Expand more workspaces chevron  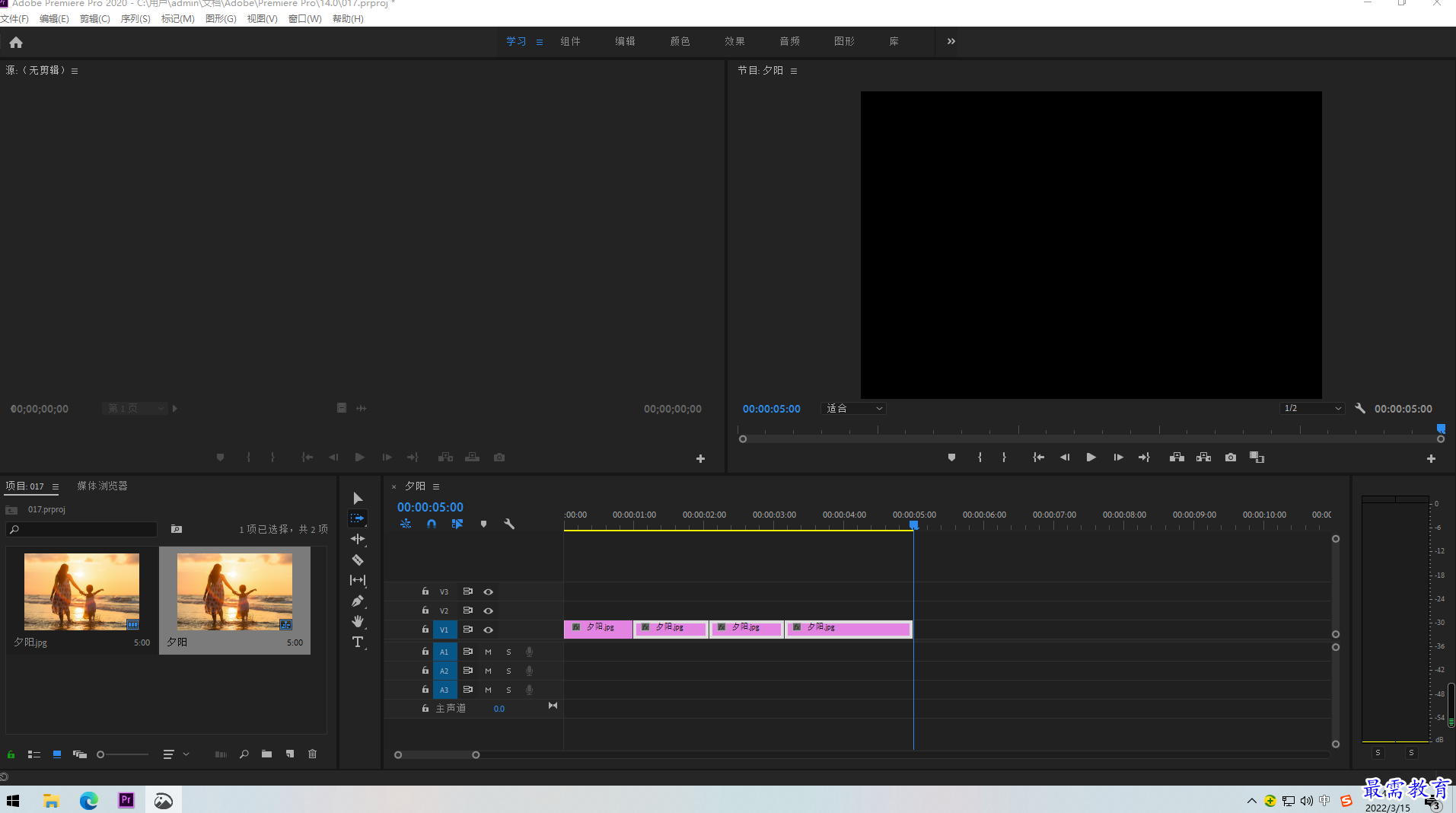coord(951,41)
